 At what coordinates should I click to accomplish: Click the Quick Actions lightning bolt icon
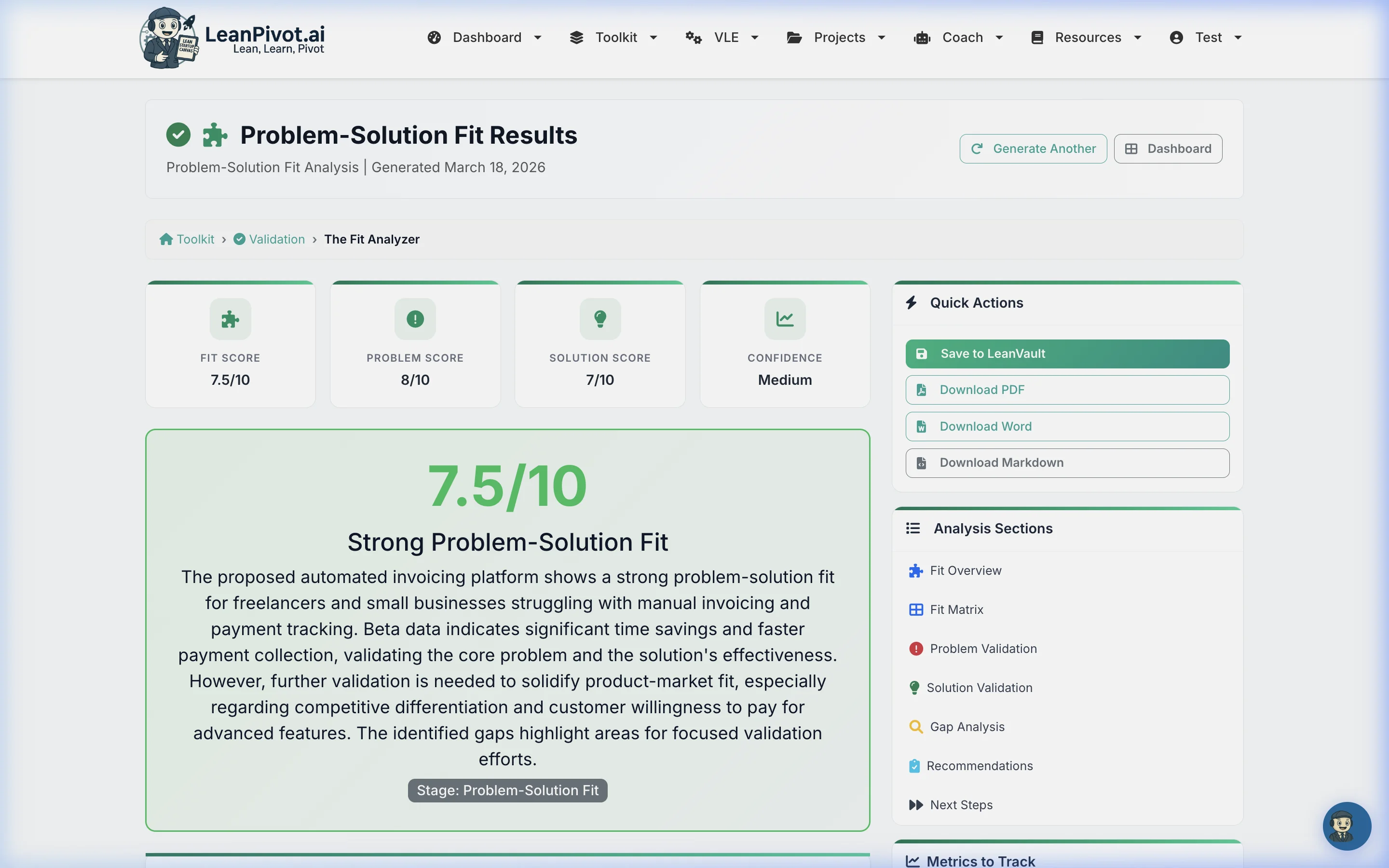[912, 302]
